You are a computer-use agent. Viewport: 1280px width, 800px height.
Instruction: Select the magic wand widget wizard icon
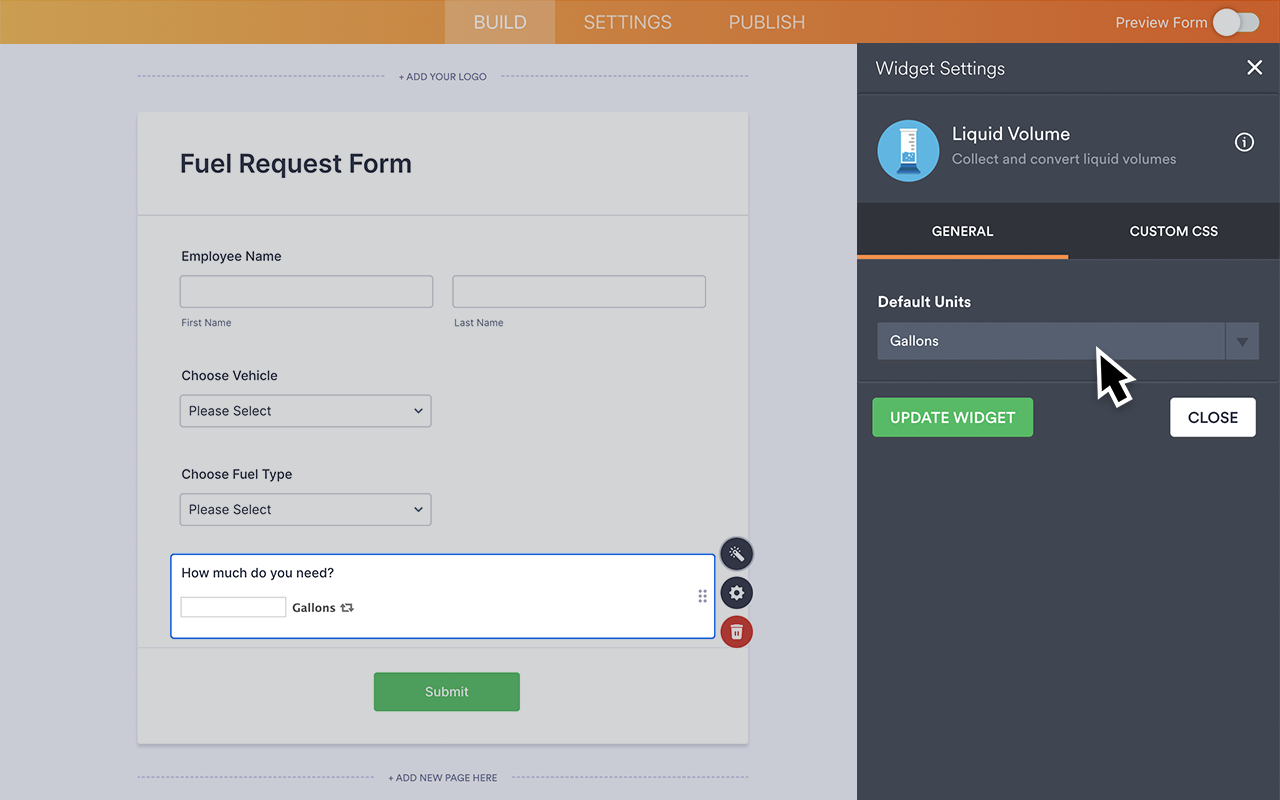point(737,553)
